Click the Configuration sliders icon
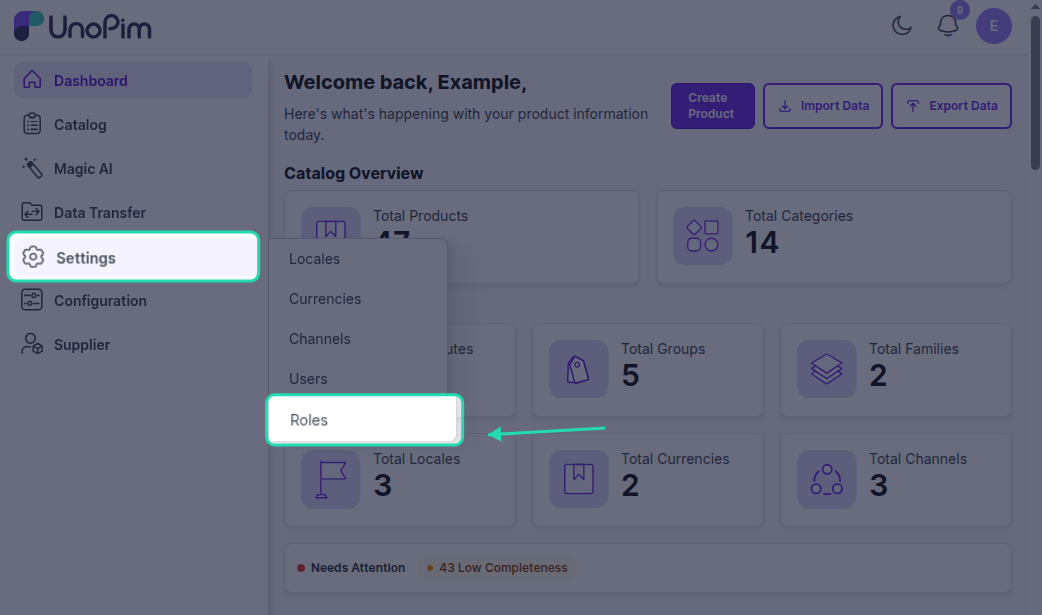This screenshot has height=615, width=1042. click(32, 300)
